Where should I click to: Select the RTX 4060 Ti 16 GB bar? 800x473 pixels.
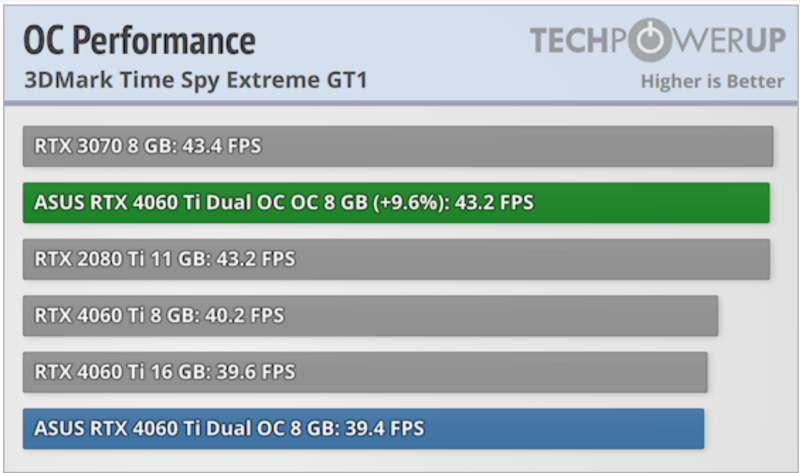365,372
